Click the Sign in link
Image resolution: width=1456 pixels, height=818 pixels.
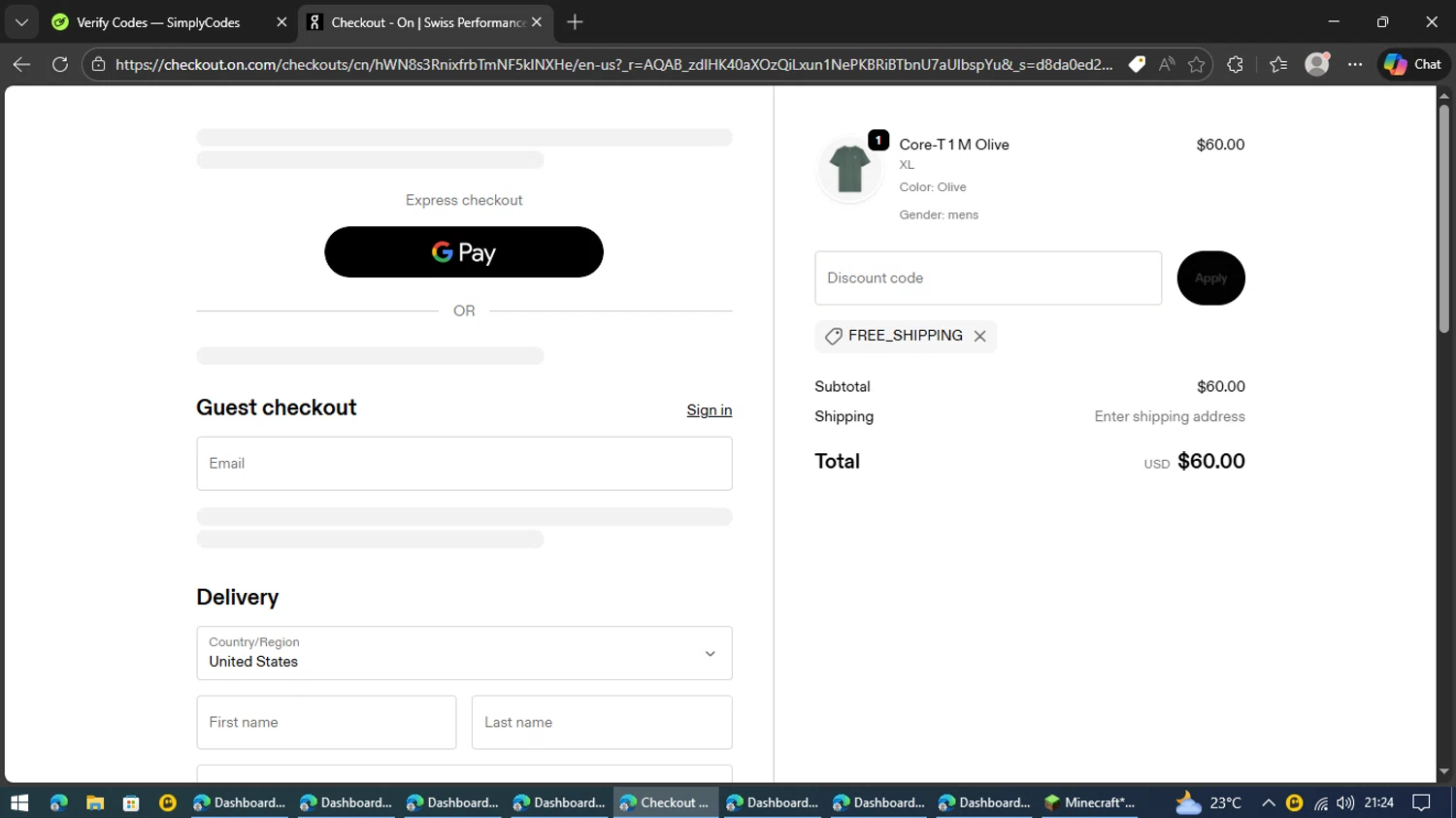(710, 410)
